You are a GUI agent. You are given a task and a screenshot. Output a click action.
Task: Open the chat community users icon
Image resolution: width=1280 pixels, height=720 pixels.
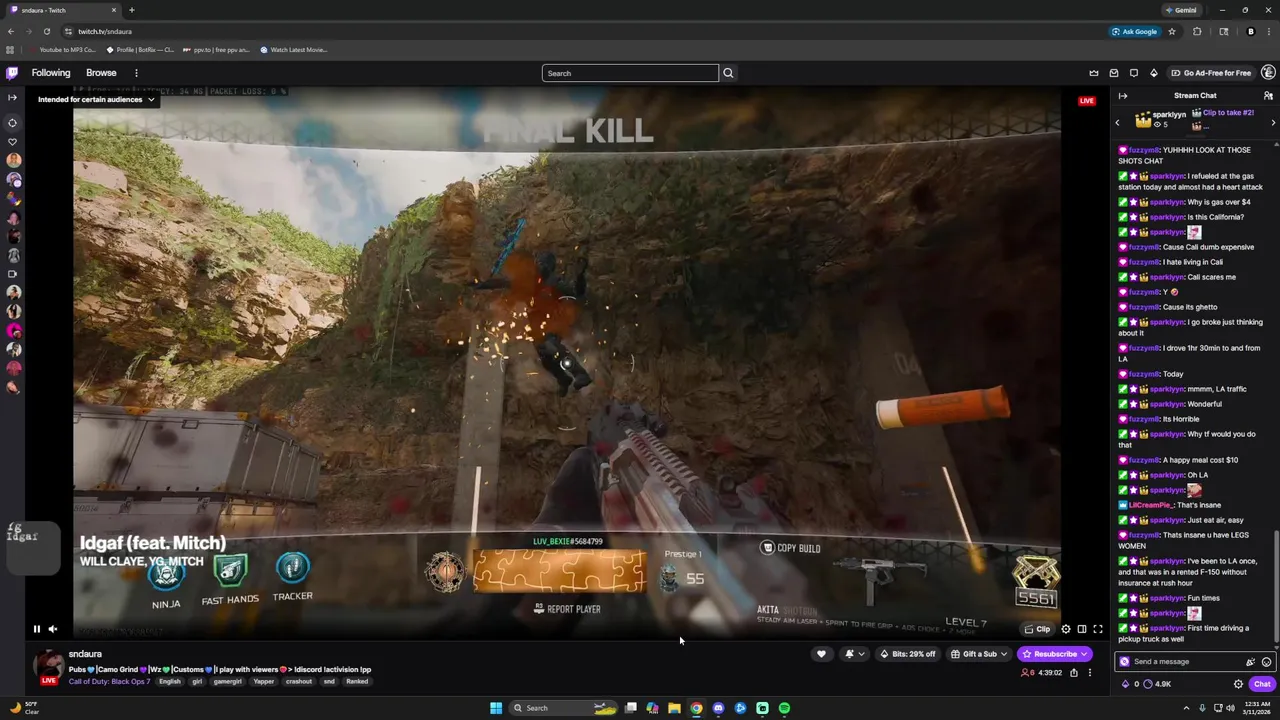(x=1268, y=96)
